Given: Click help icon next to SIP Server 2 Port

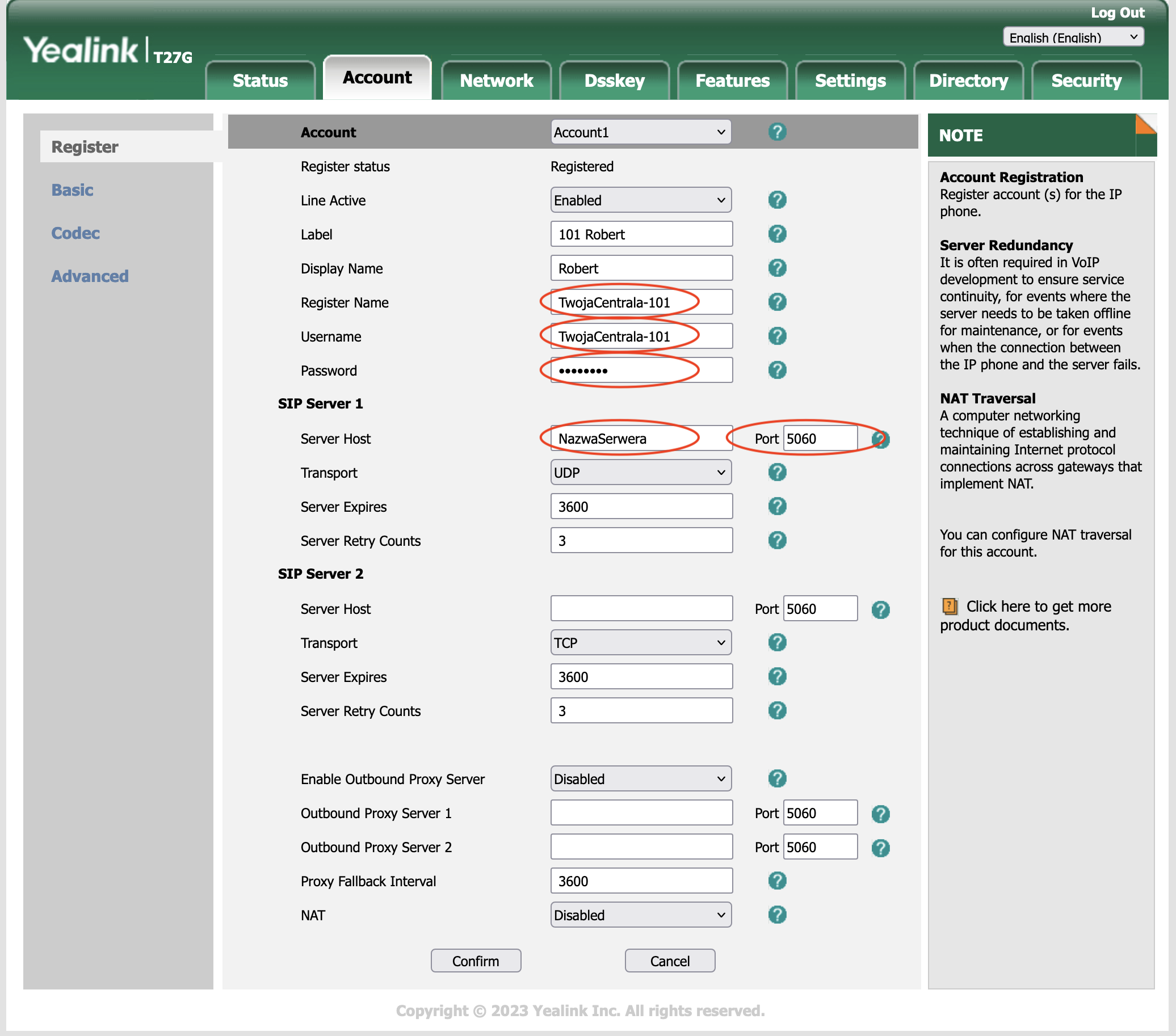Looking at the screenshot, I should coord(880,610).
